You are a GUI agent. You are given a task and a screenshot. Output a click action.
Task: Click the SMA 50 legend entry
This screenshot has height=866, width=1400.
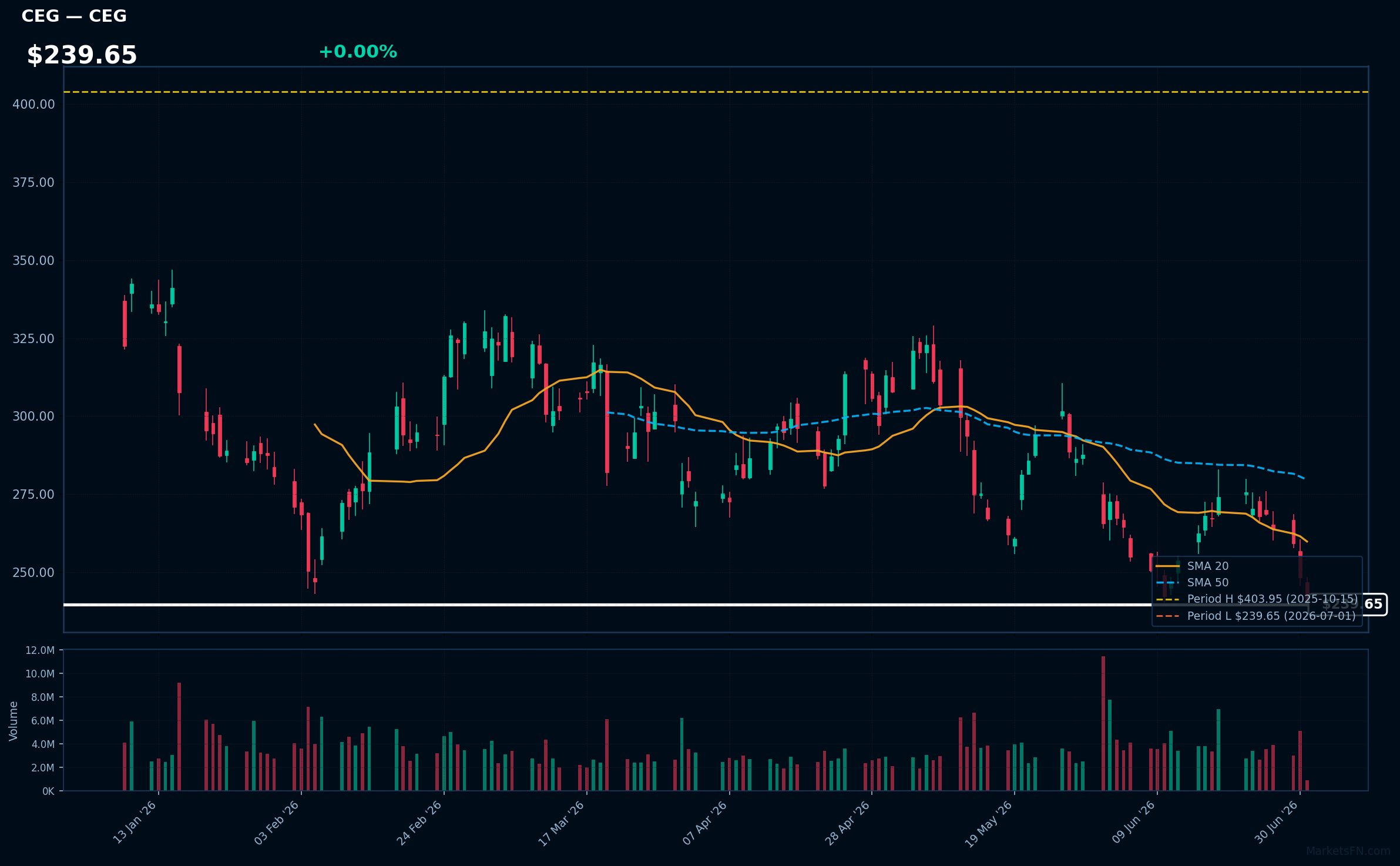tap(1207, 582)
